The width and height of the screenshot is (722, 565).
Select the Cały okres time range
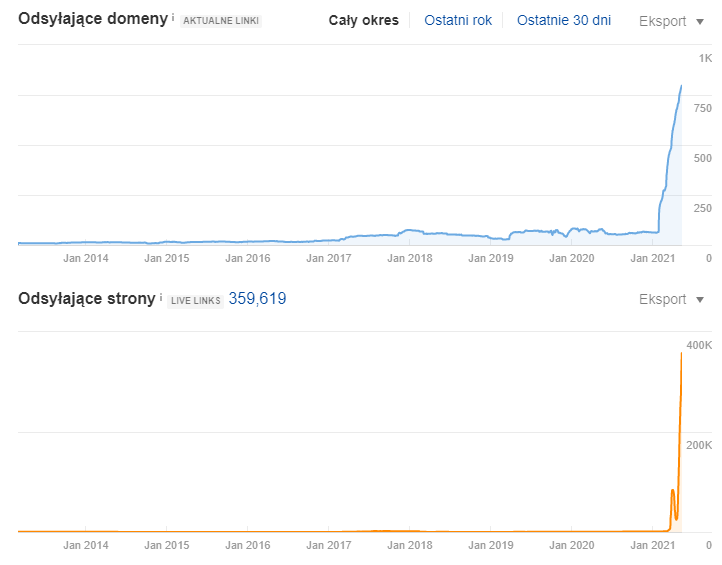363,20
